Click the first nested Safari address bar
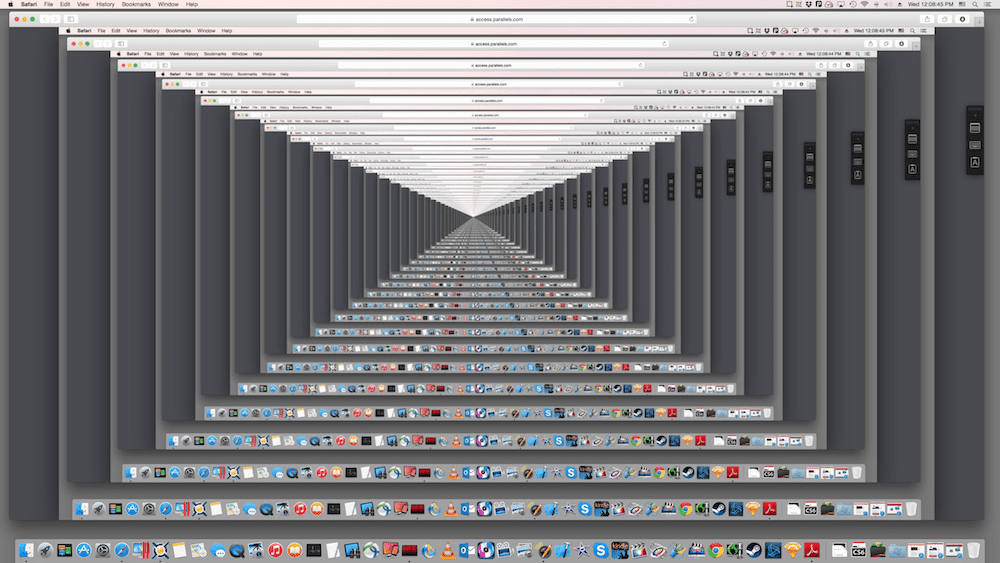 [x=494, y=44]
